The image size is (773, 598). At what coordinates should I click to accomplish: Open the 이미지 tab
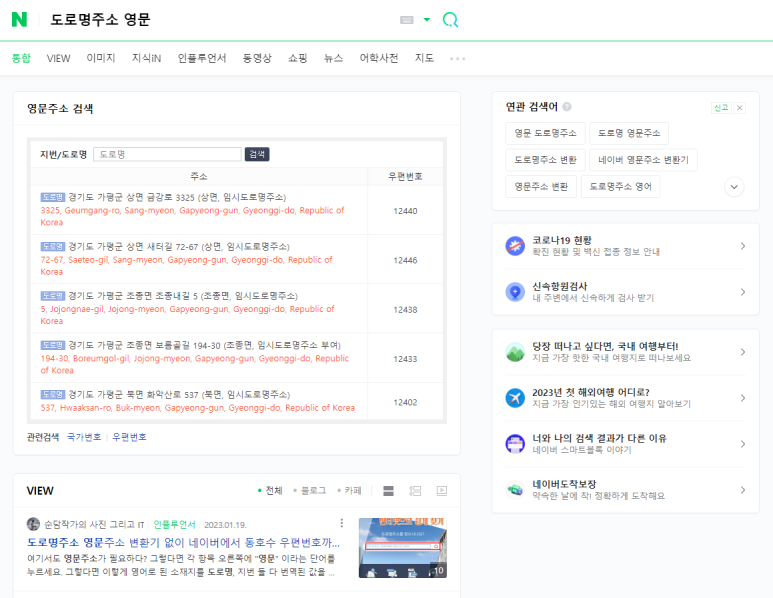tap(101, 58)
